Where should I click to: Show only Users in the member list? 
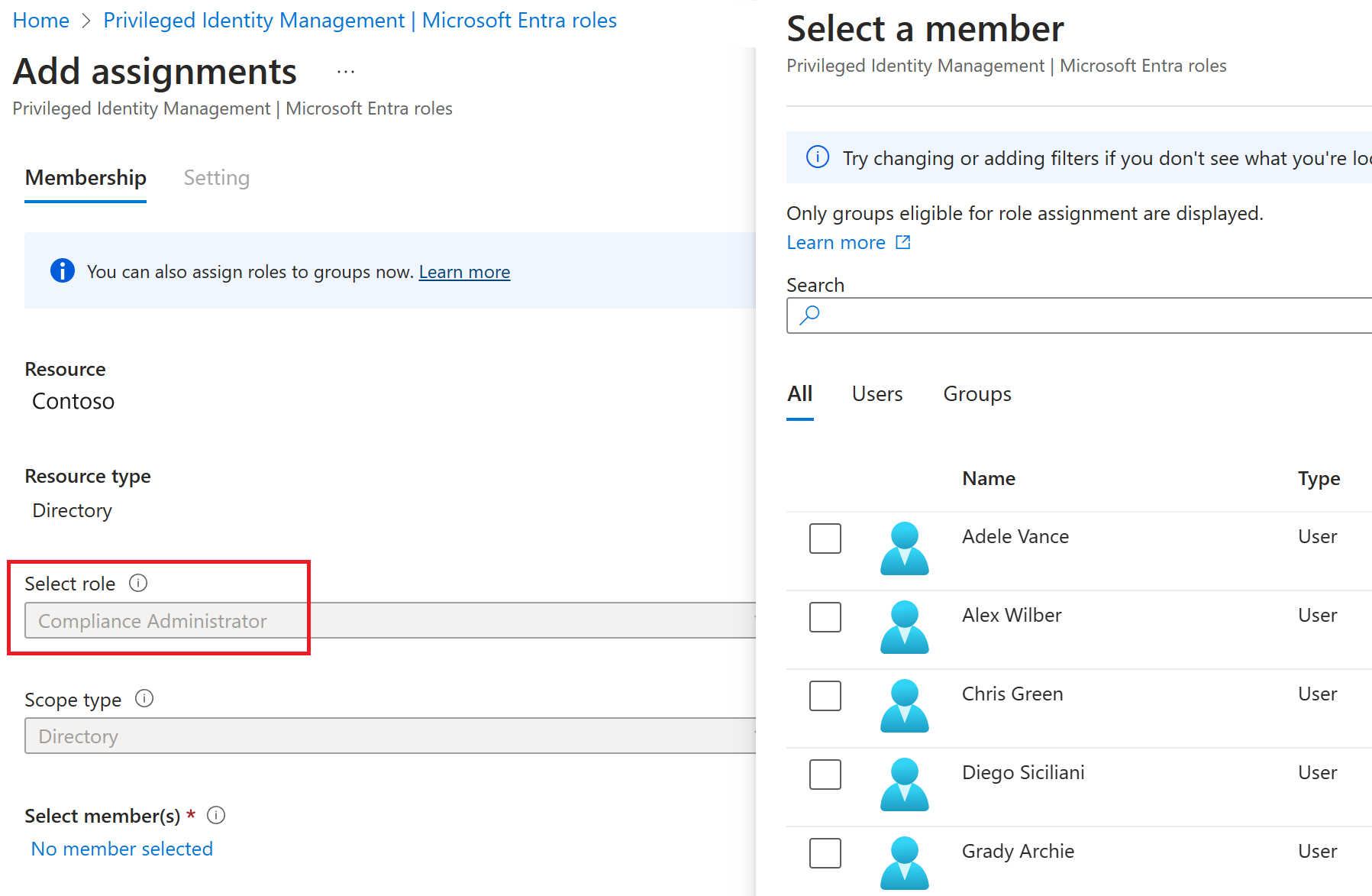[x=877, y=394]
